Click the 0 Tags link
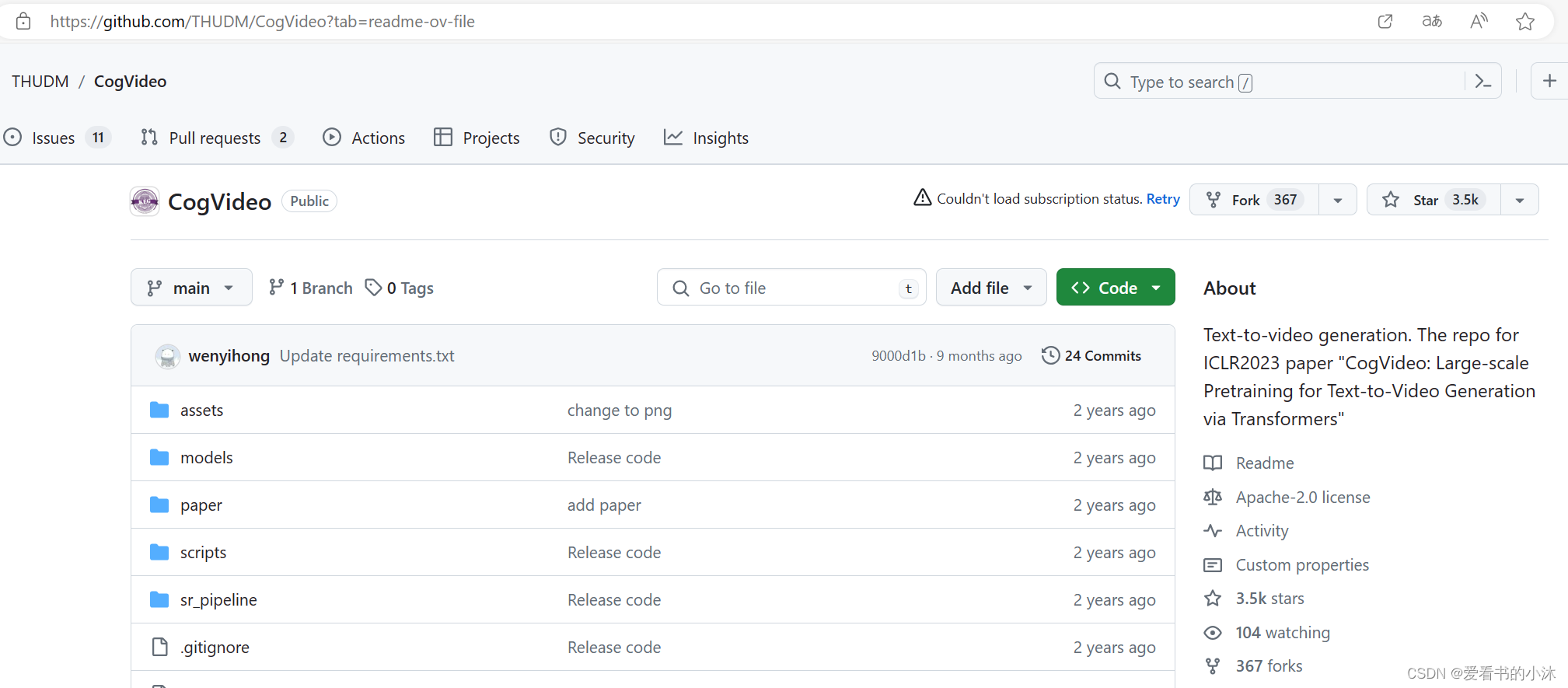1568x688 pixels. 400,288
